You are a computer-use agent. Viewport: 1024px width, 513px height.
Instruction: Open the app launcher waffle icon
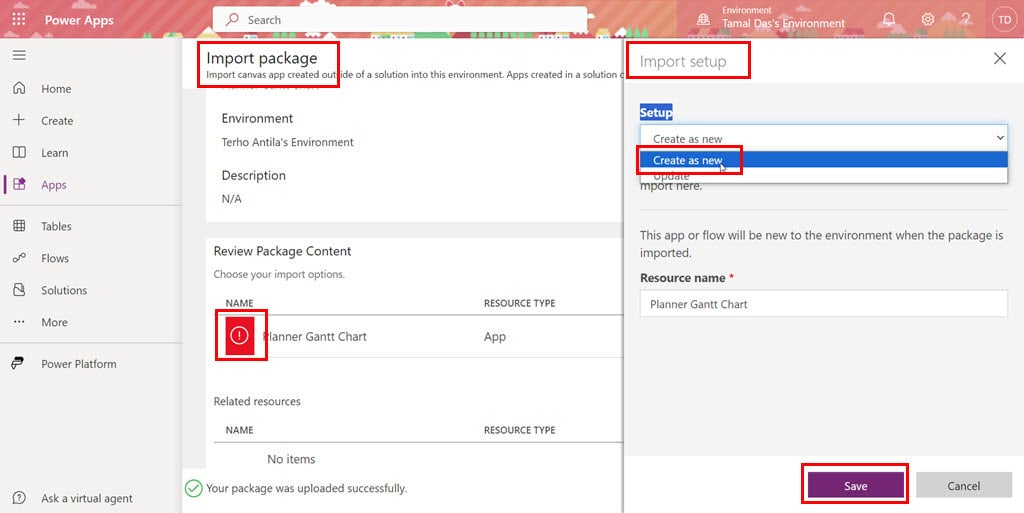click(x=19, y=20)
